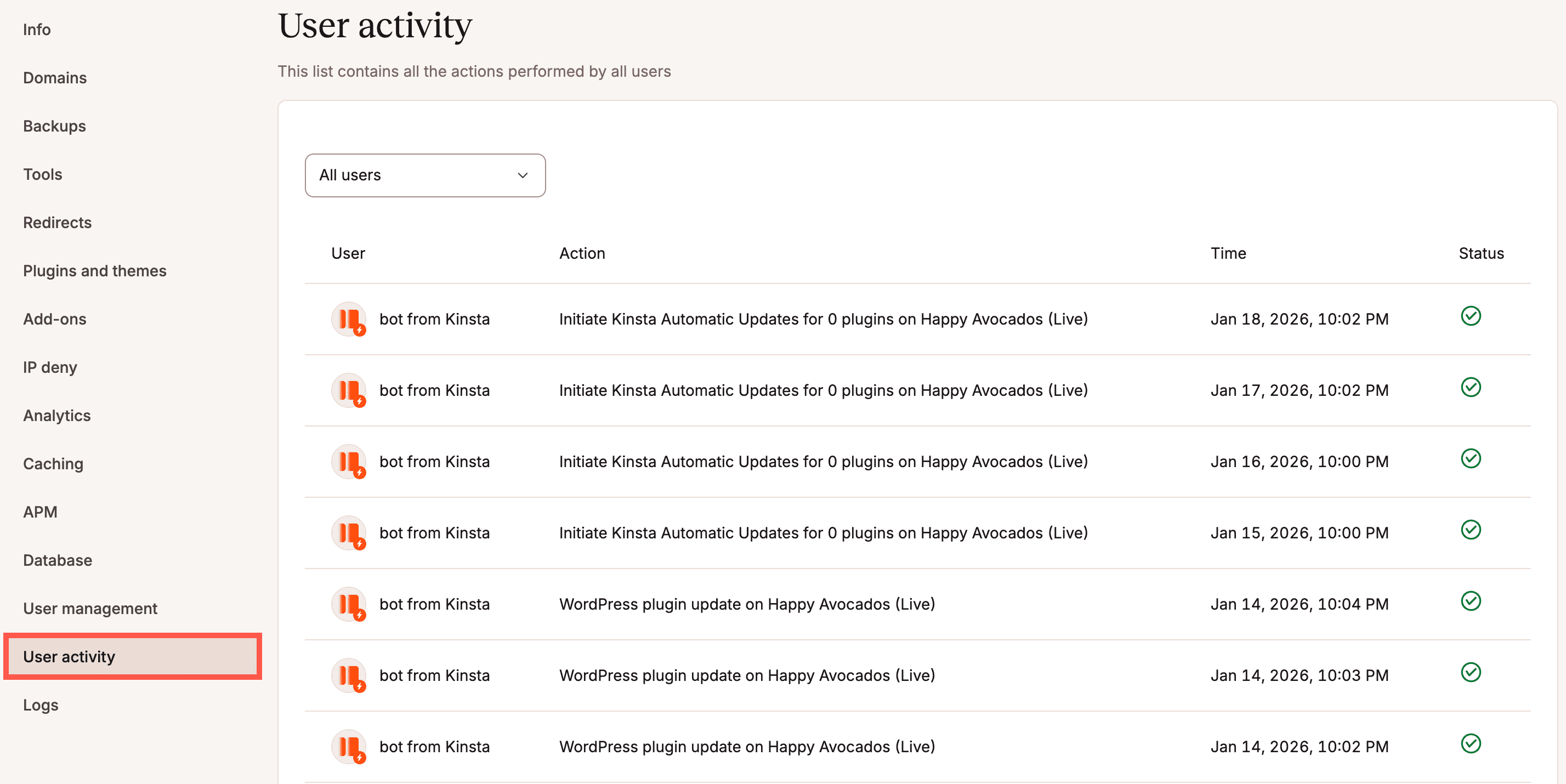
Task: Click the status checkmark on the Jan 14, 10:02 PM row
Action: coord(1471,744)
